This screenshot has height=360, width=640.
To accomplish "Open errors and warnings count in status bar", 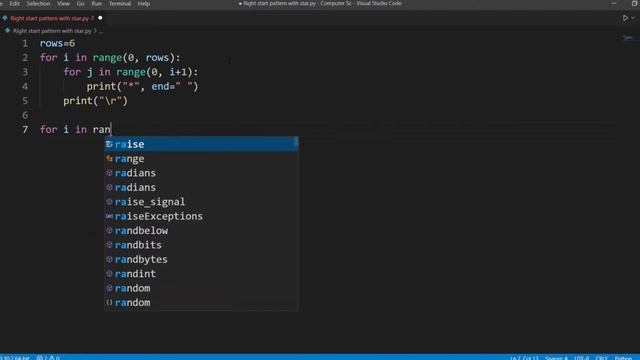I will click(48, 358).
